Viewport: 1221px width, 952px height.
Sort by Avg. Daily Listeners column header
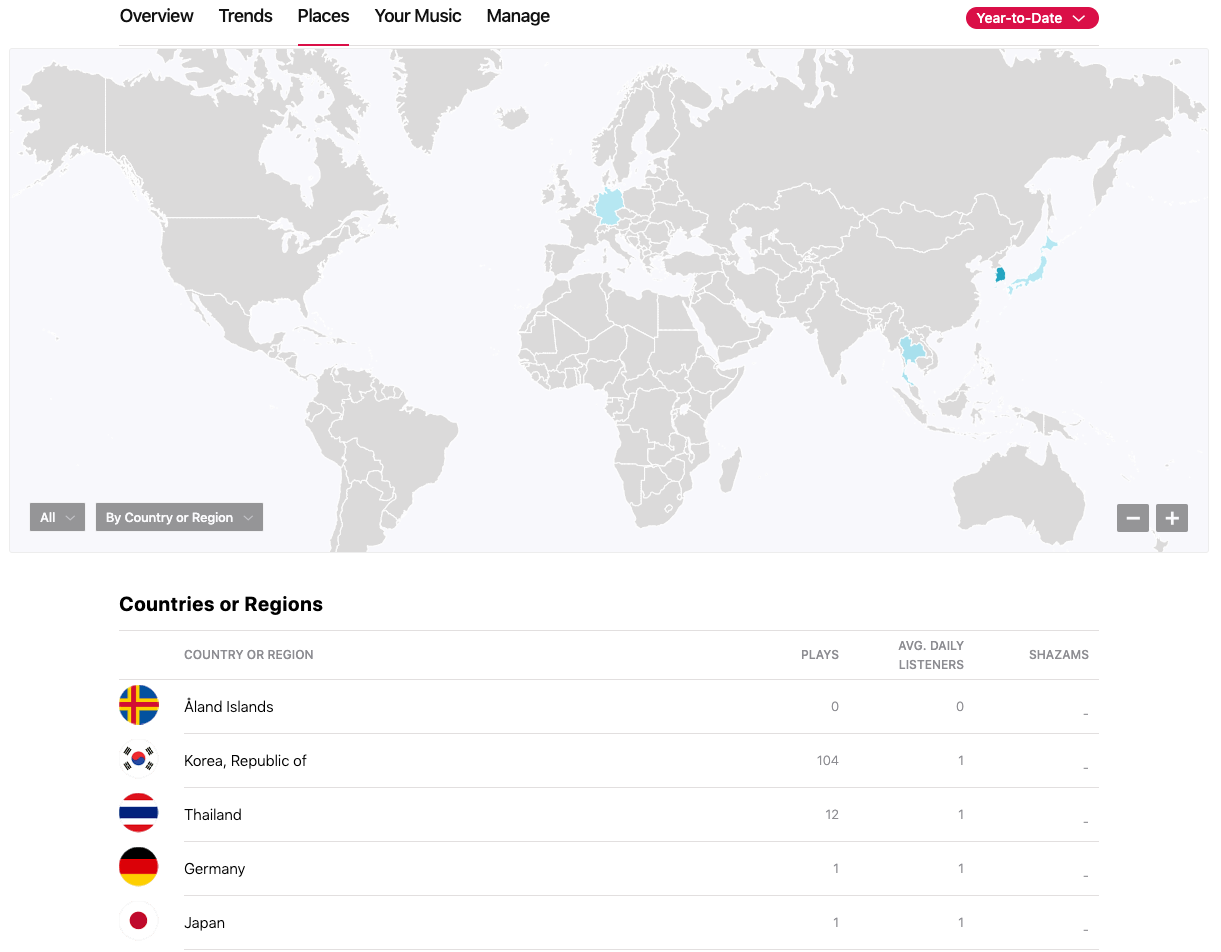point(931,655)
